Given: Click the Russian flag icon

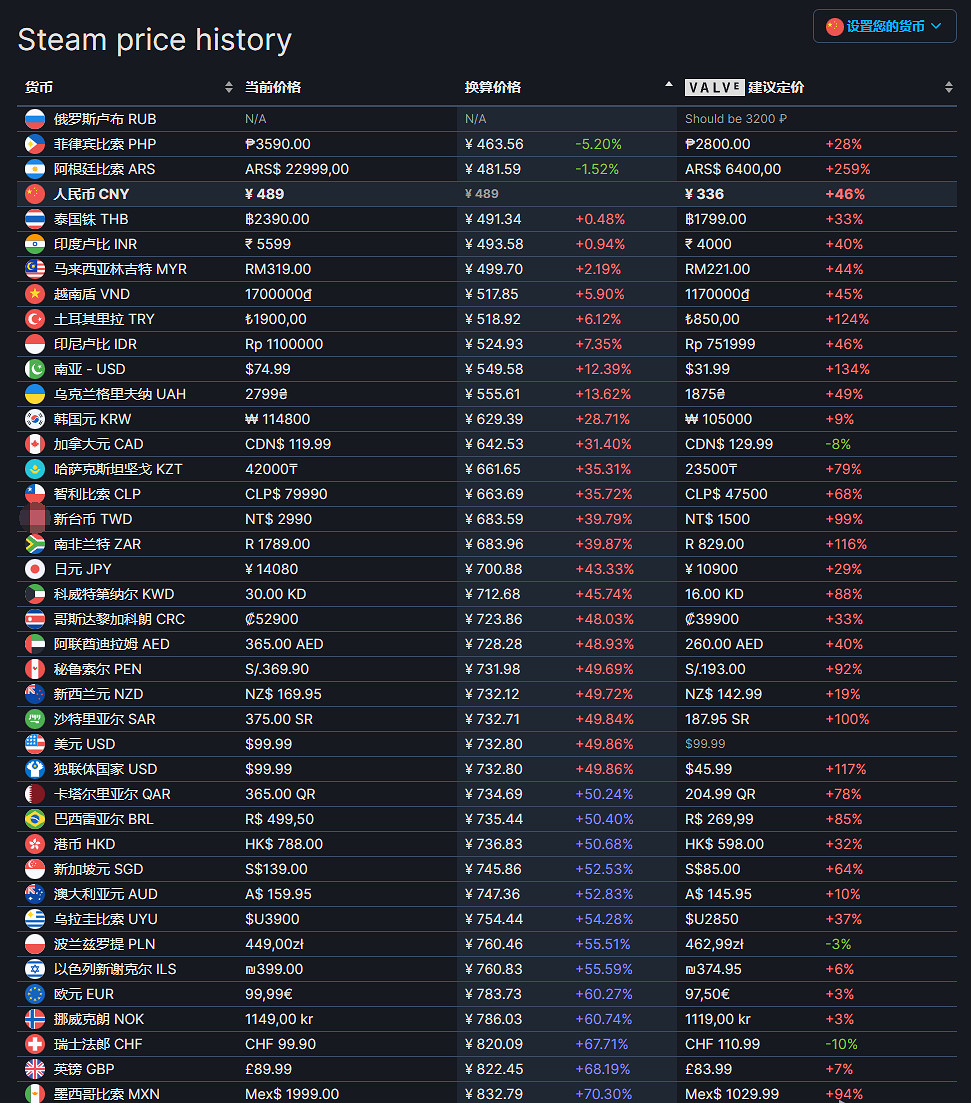Looking at the screenshot, I should 35,119.
